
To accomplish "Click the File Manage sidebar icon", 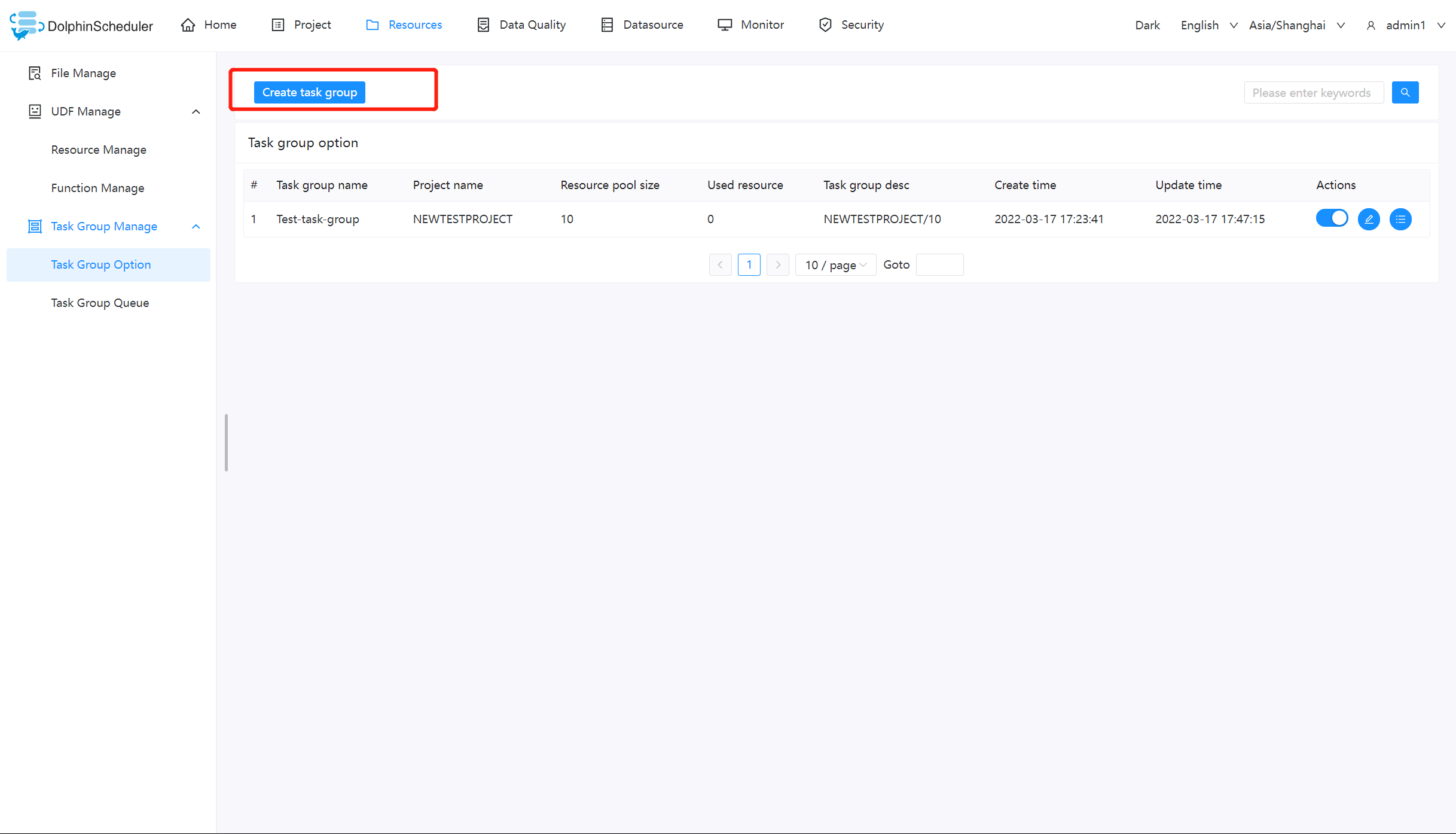I will point(35,73).
